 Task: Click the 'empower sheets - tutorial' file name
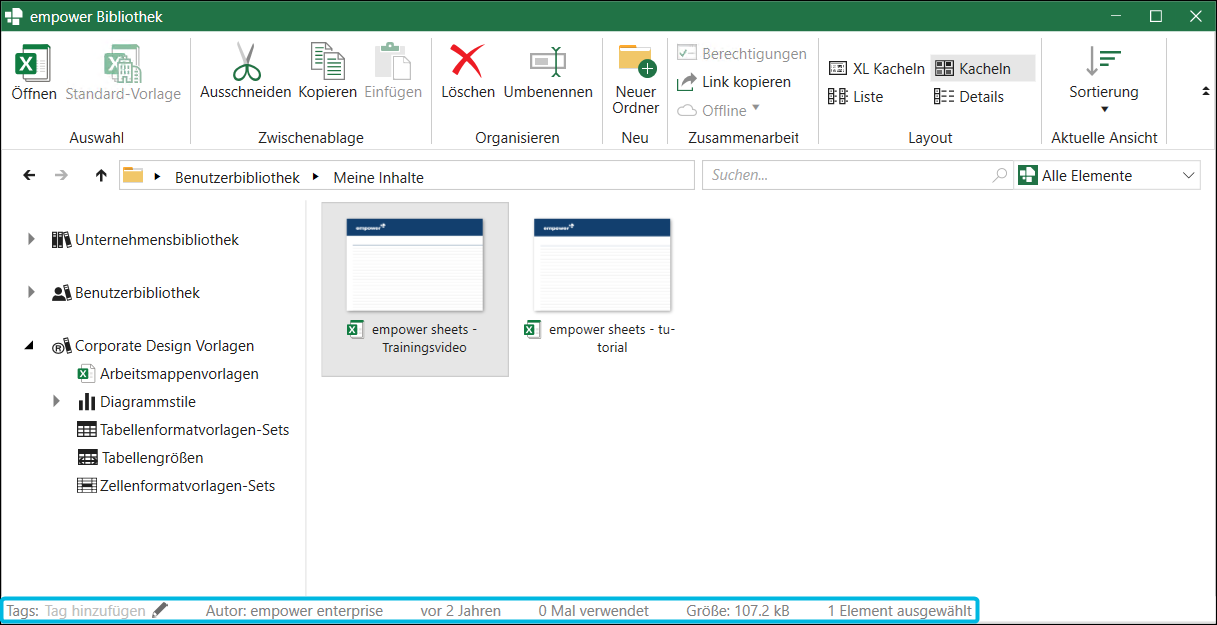[x=612, y=338]
